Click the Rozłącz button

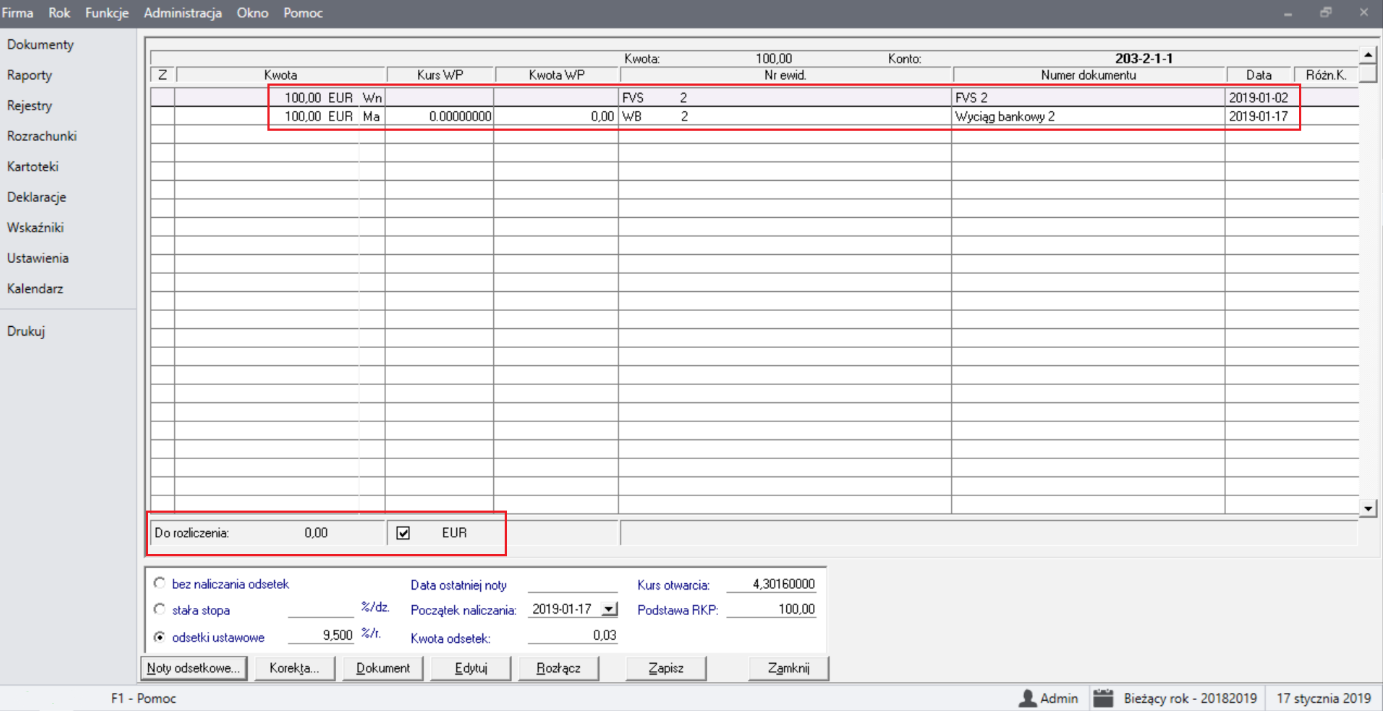pos(559,668)
